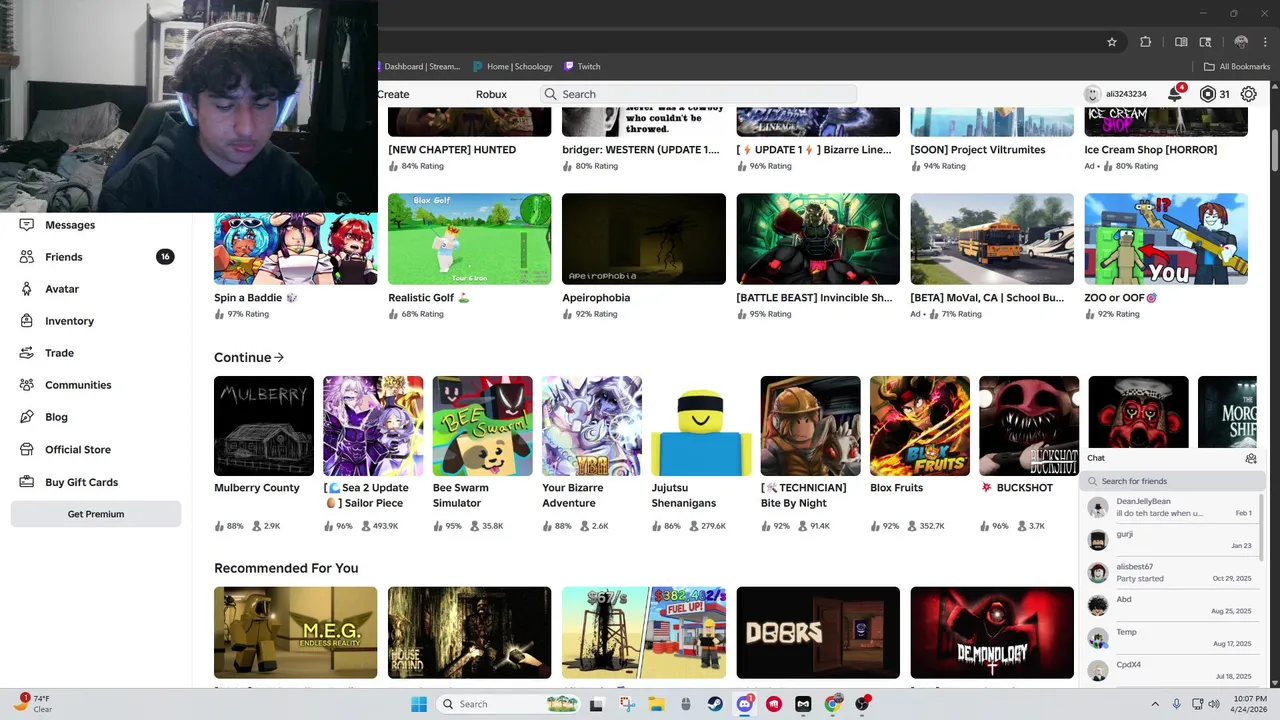Expand the Continue section arrow

coord(279,357)
